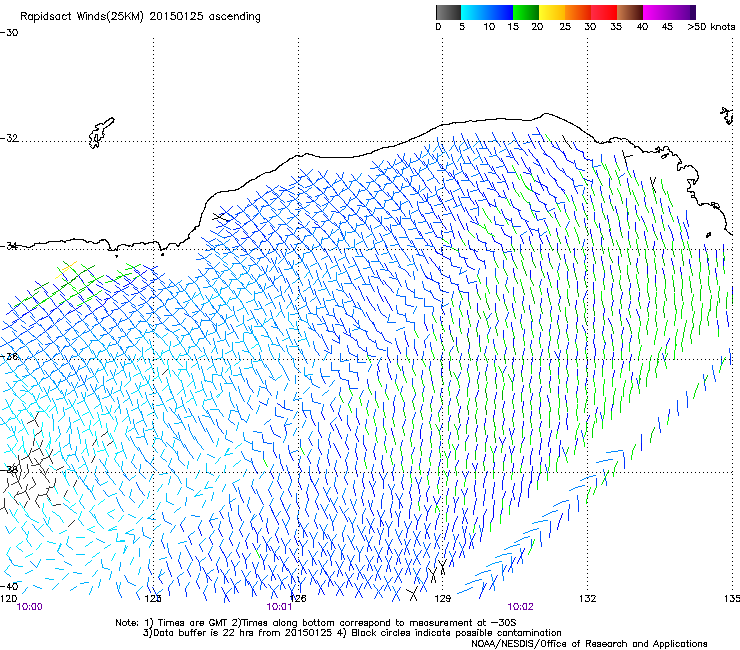Click the -32 latitude label

[9, 138]
